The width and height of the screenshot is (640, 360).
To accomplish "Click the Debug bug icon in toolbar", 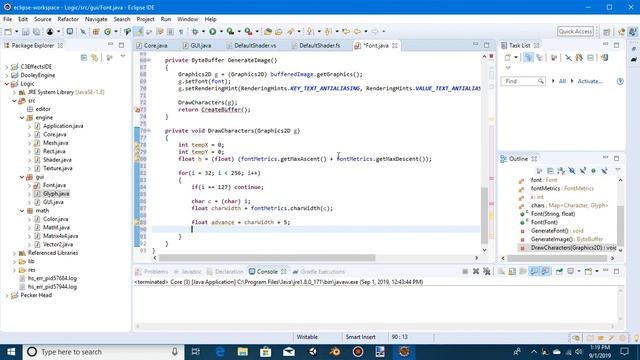I will [195, 31].
